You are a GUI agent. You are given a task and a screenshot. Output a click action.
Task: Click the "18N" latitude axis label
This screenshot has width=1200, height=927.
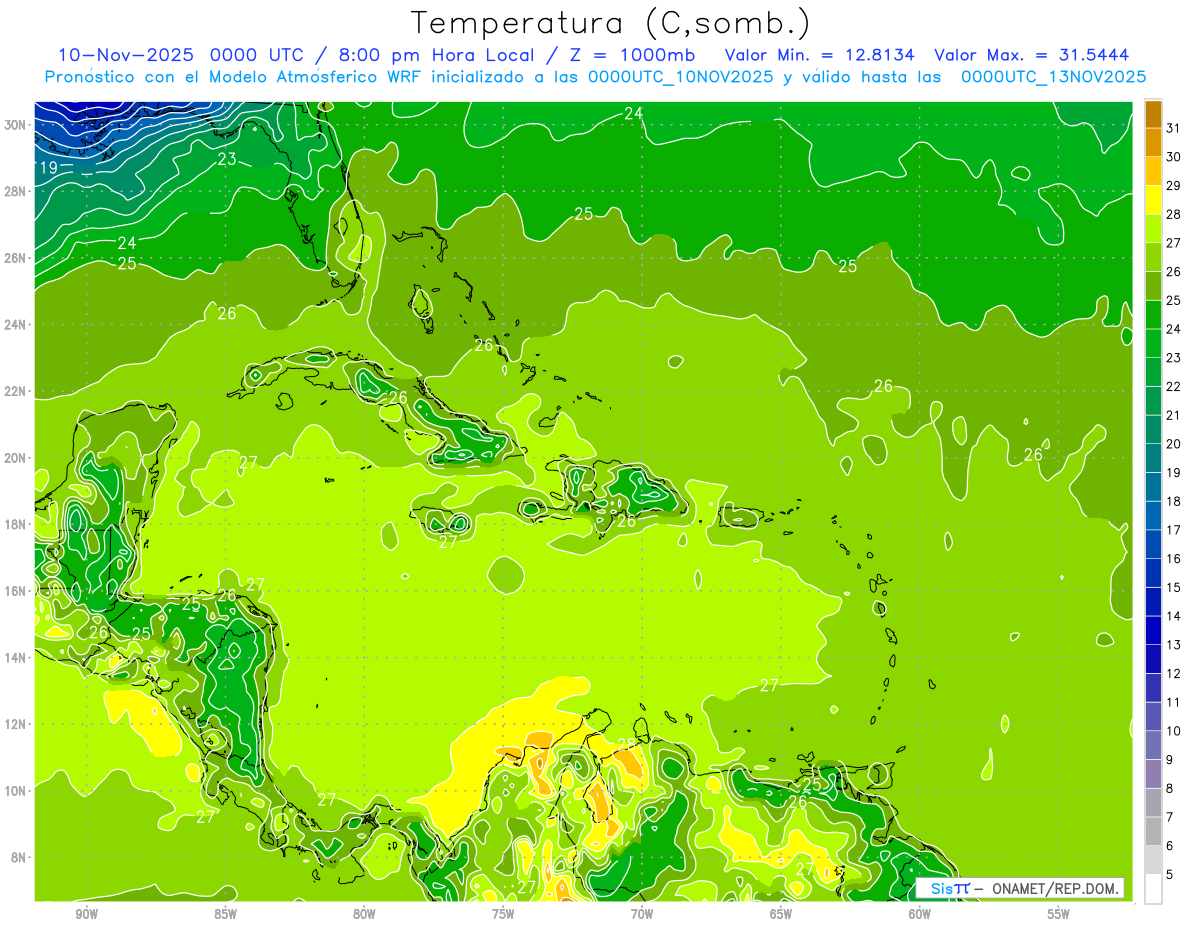pos(17,524)
